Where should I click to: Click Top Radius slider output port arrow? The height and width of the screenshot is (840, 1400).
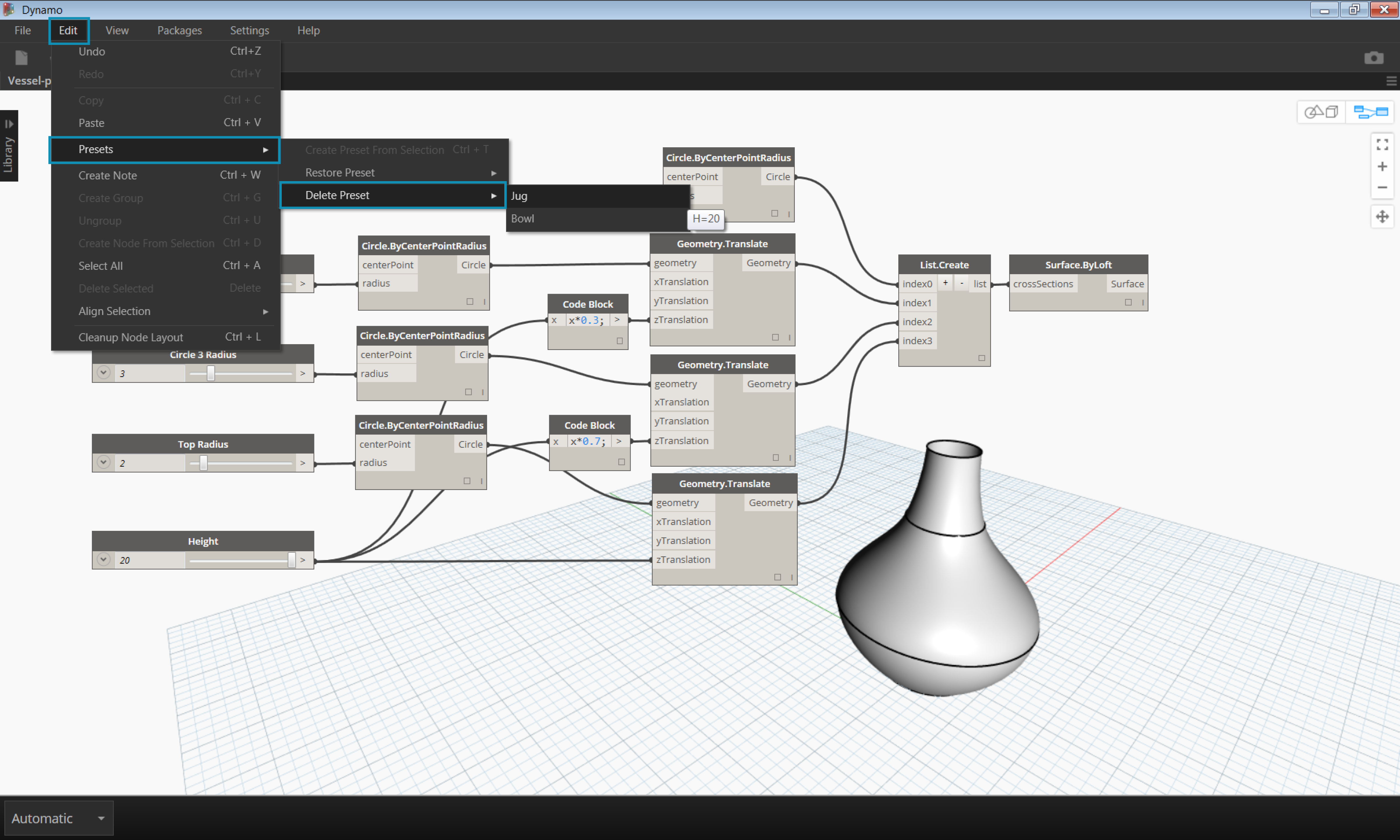[303, 463]
